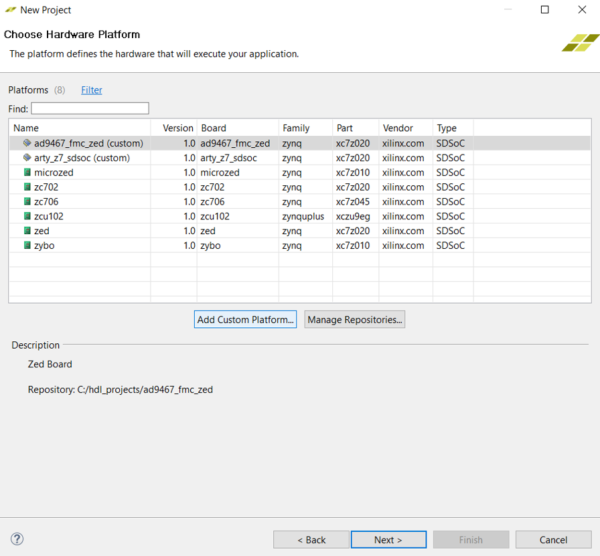Select the 'zc702' platform name
Image resolution: width=600 pixels, height=556 pixels.
click(46, 187)
